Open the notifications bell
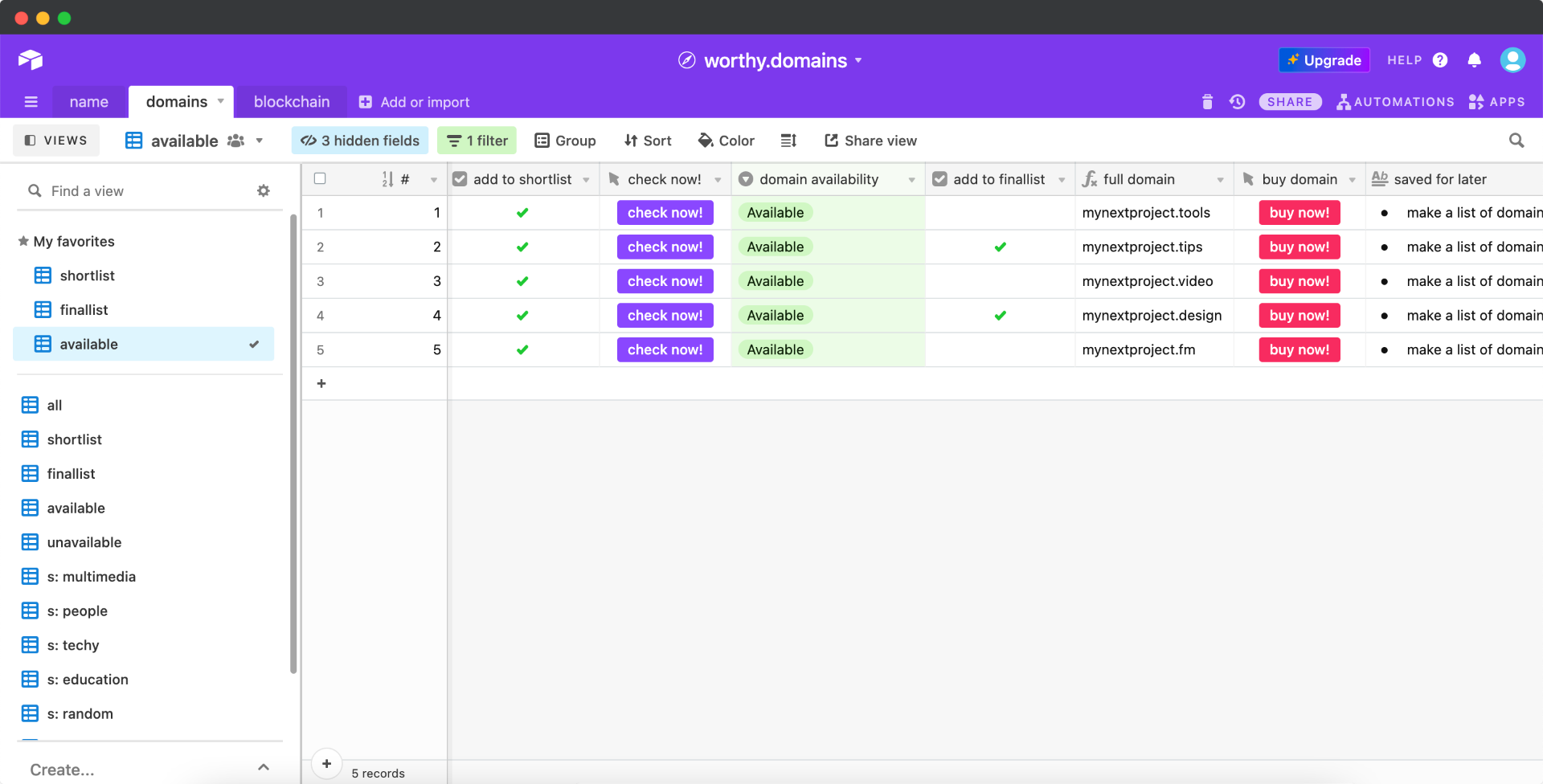The width and height of the screenshot is (1543, 784). click(x=1474, y=60)
